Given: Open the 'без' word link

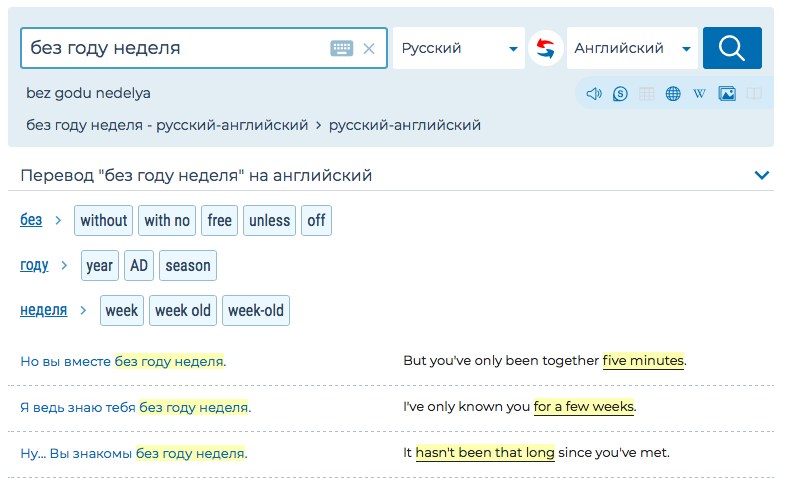Looking at the screenshot, I should [x=31, y=220].
